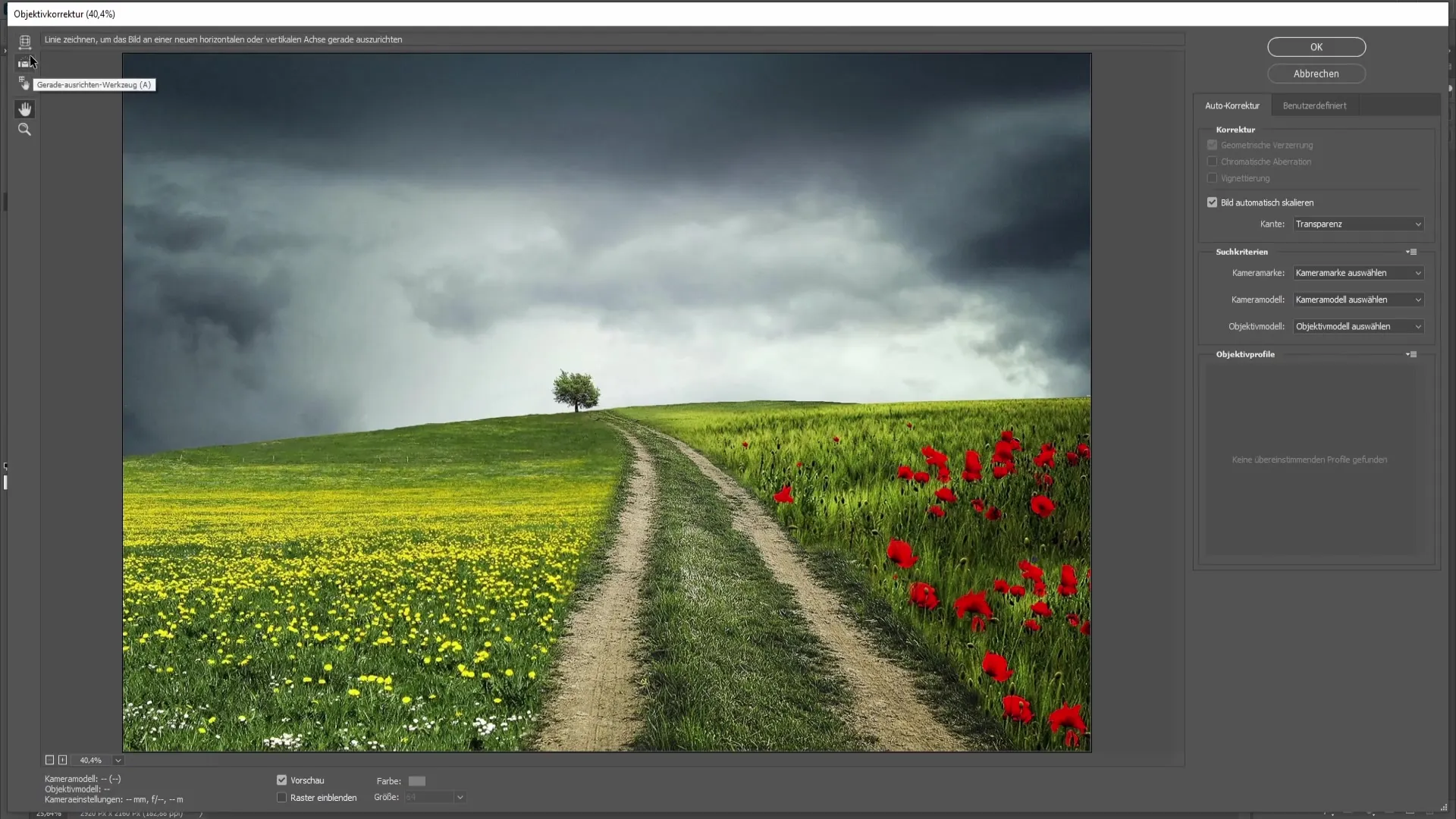
Task: Open the Suchkriterien panel menu icon
Action: [x=1411, y=252]
